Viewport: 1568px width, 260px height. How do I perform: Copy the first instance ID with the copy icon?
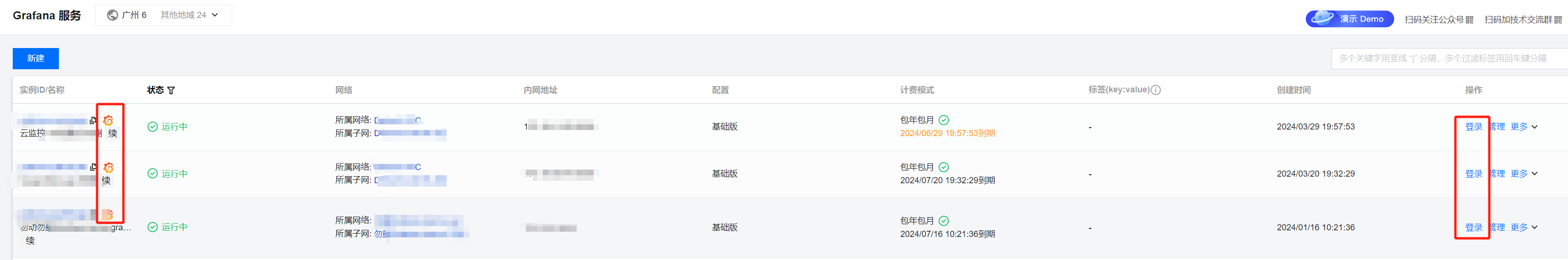click(x=93, y=121)
